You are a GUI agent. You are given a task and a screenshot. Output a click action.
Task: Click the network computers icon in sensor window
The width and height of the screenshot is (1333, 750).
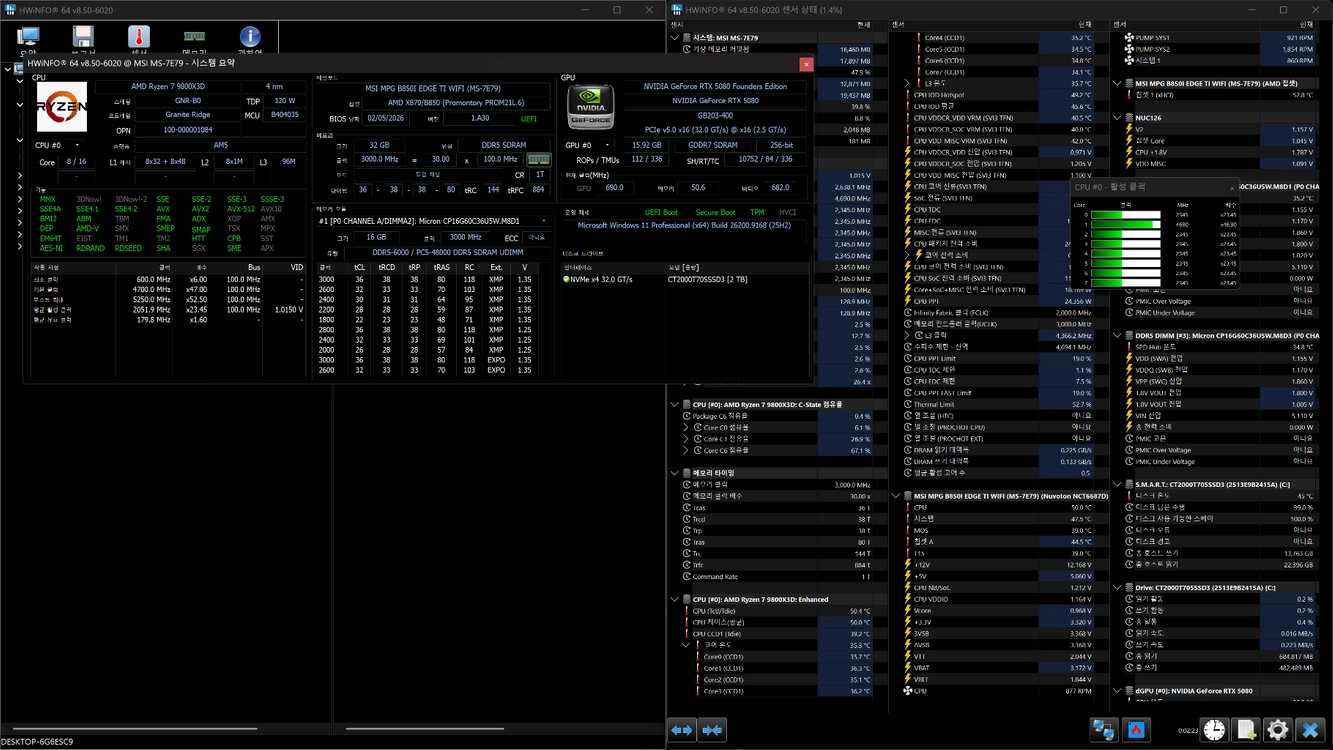(1104, 730)
